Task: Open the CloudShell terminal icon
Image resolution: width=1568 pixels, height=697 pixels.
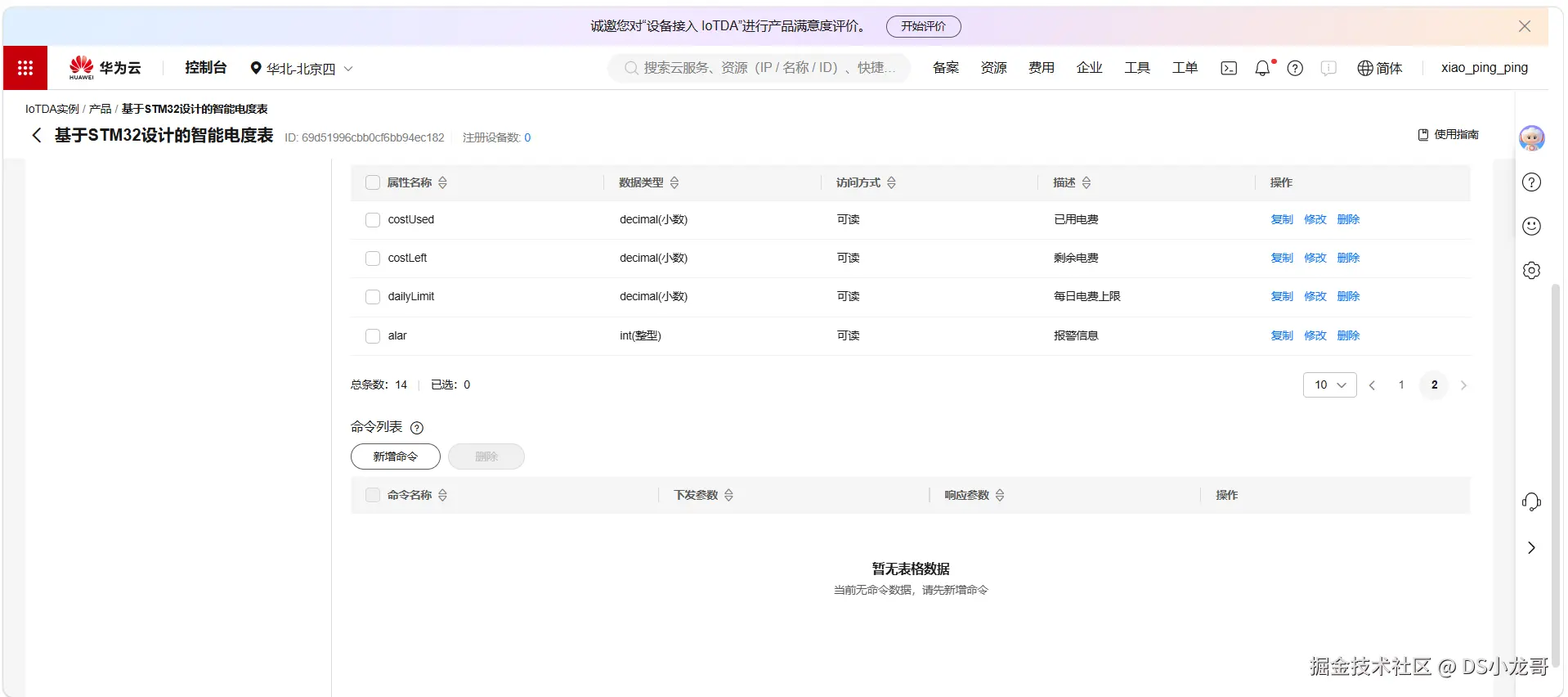Action: (x=1229, y=68)
